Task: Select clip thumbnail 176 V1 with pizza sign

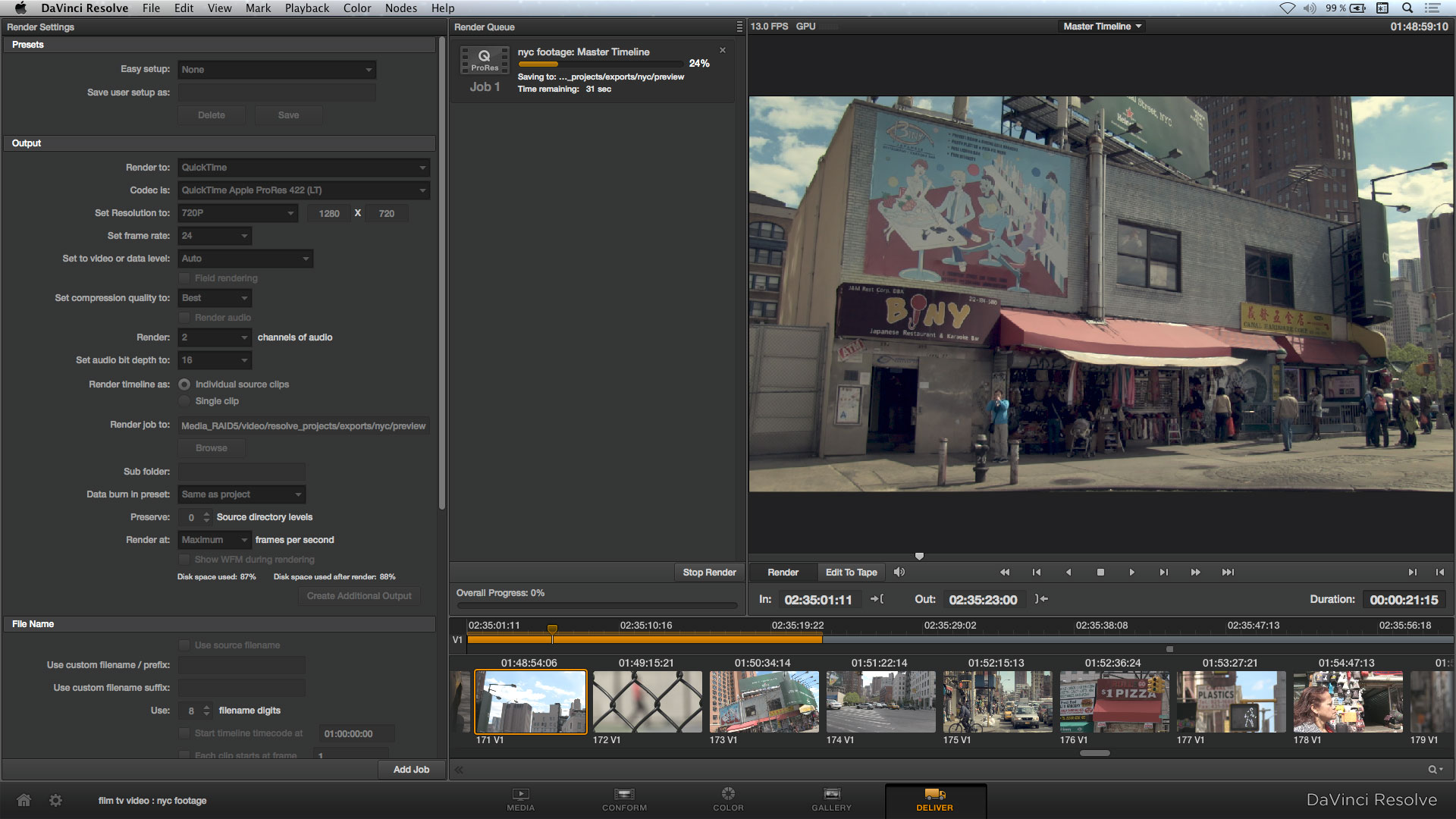Action: (x=1113, y=701)
